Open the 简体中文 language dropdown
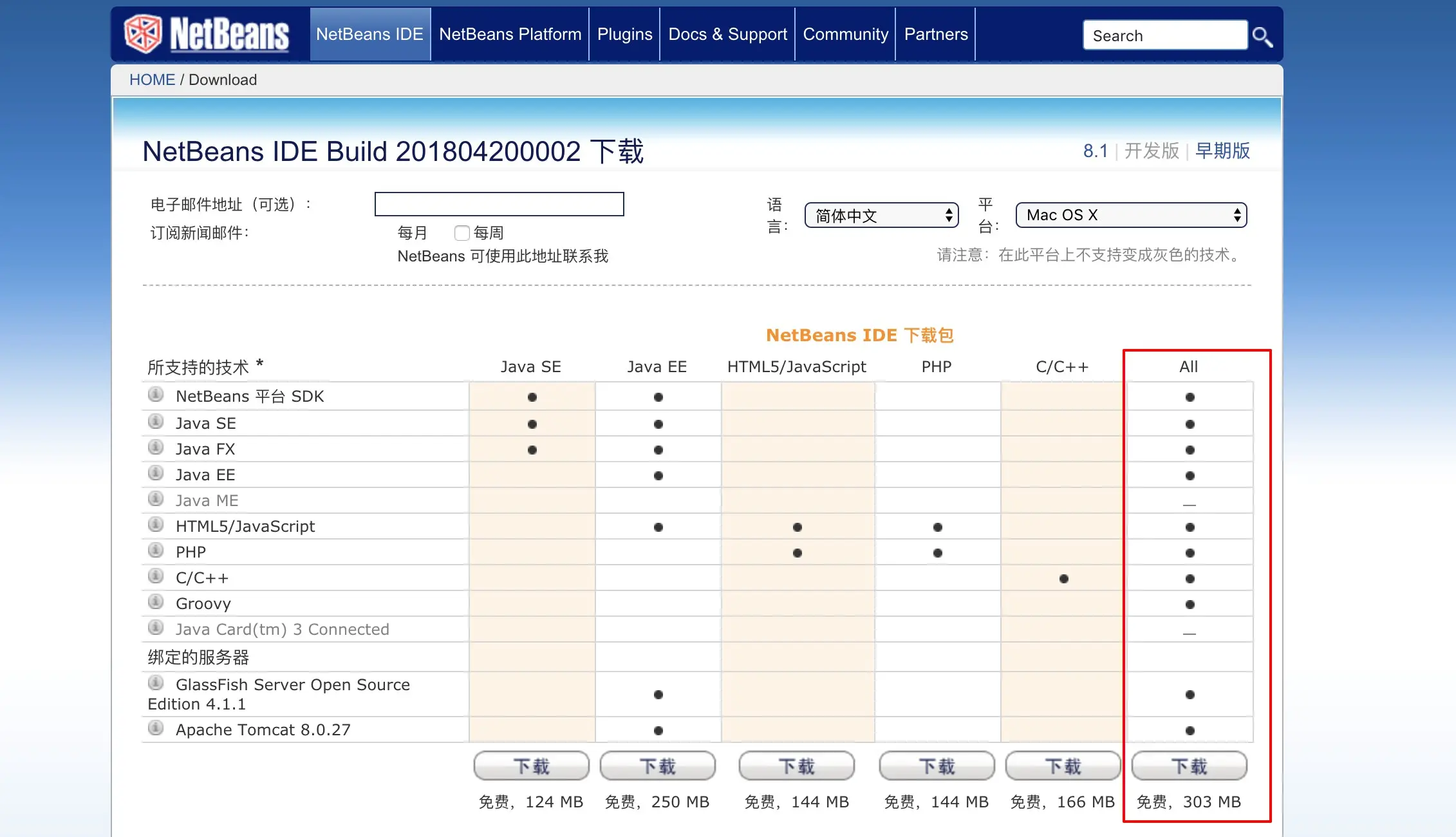The image size is (1456, 837). (x=881, y=215)
